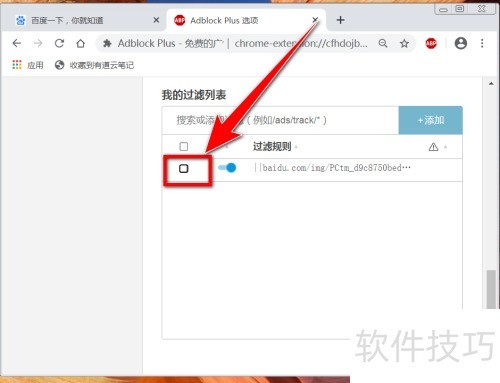
Task: Switch to Adblock Plus 选项 tab
Action: click(247, 20)
